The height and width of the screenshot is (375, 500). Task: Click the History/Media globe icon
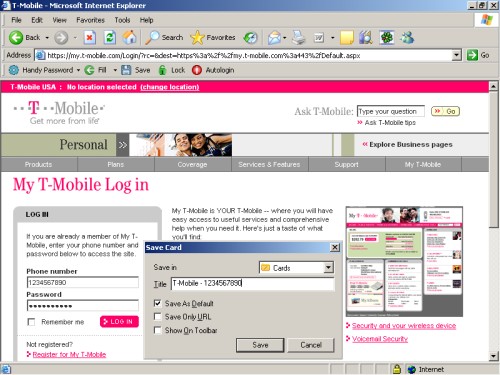[250, 38]
